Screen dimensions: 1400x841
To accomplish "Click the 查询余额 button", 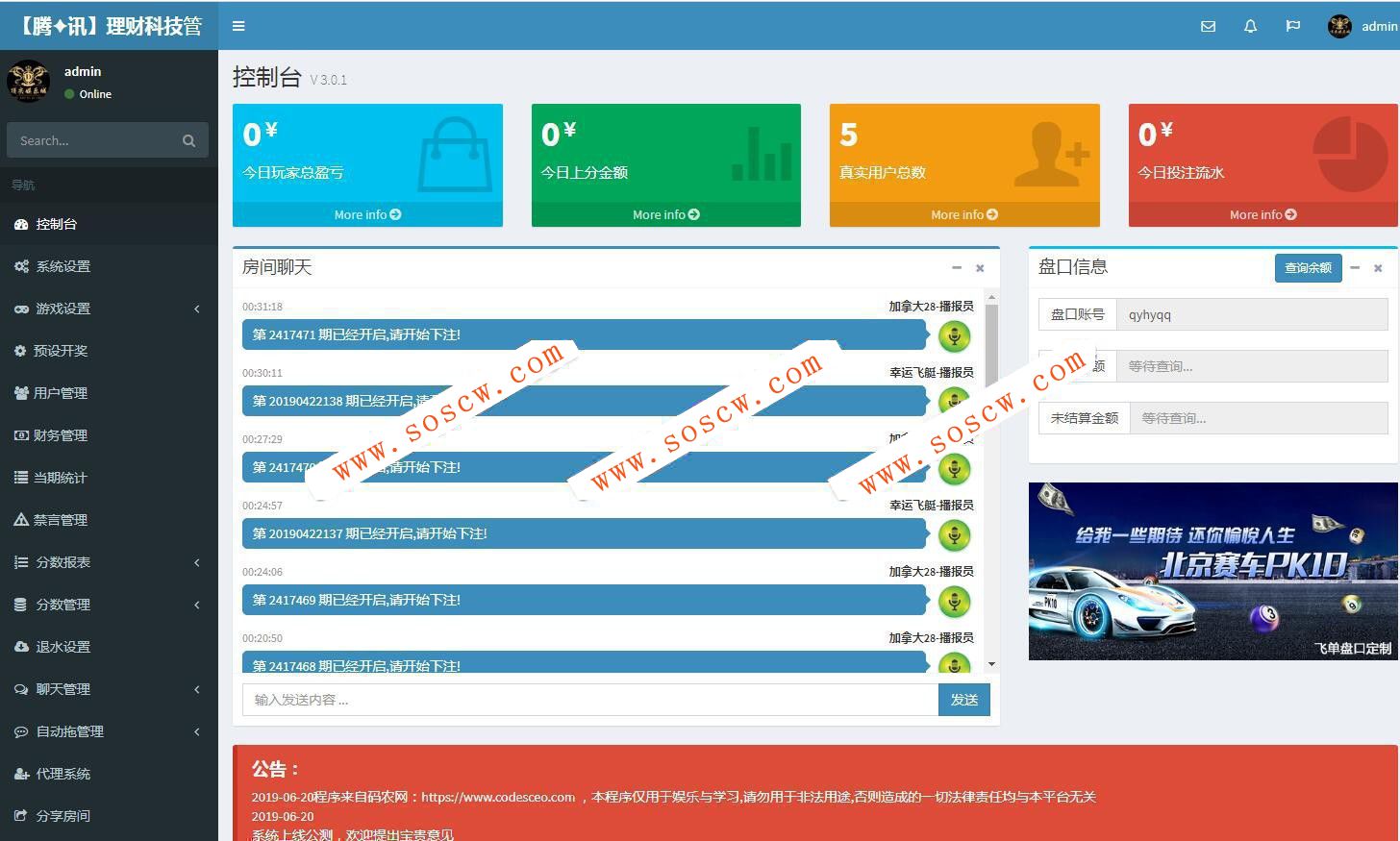I will pos(1308,268).
